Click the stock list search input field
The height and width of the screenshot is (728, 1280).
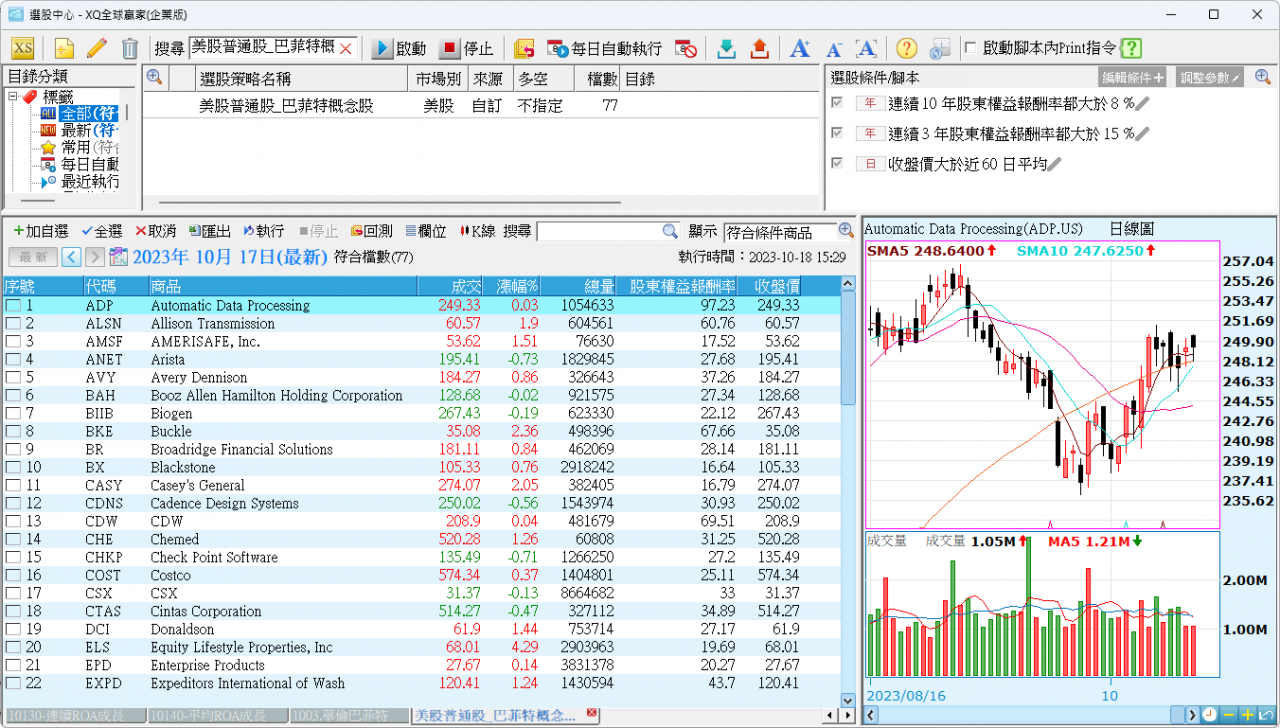(x=598, y=231)
